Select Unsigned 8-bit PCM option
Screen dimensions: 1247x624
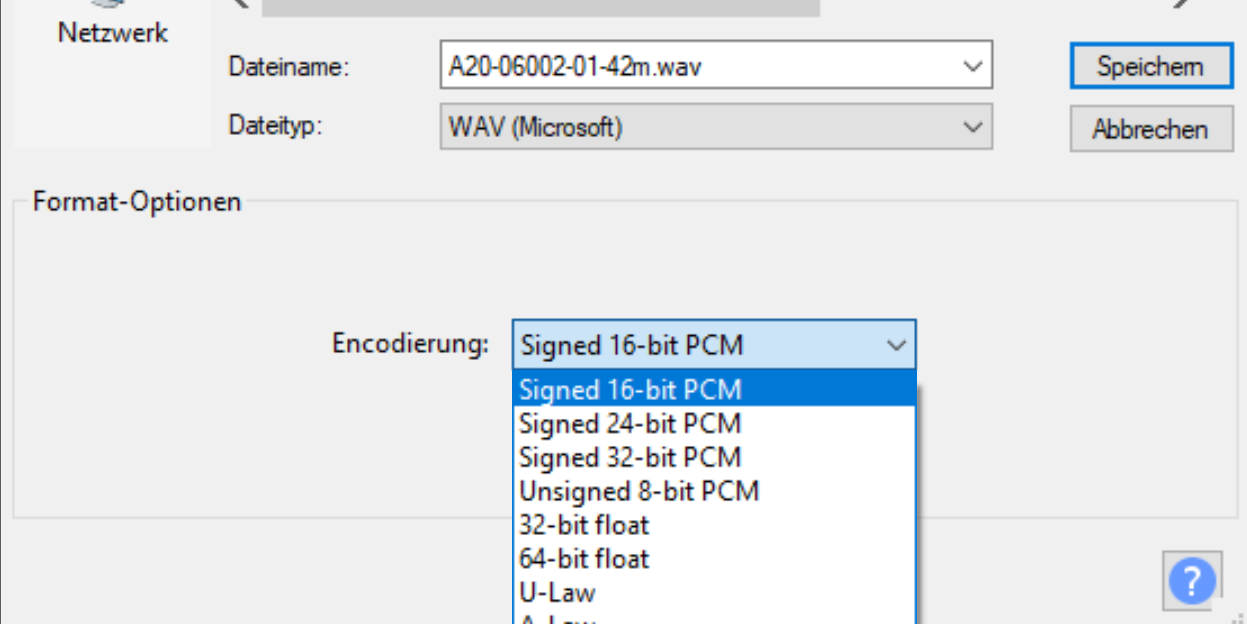(x=714, y=491)
